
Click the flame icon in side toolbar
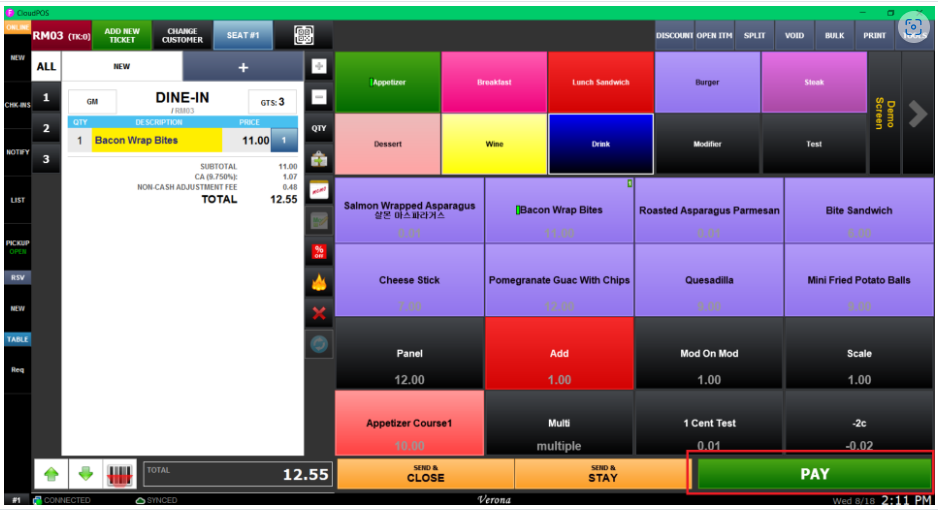(319, 282)
